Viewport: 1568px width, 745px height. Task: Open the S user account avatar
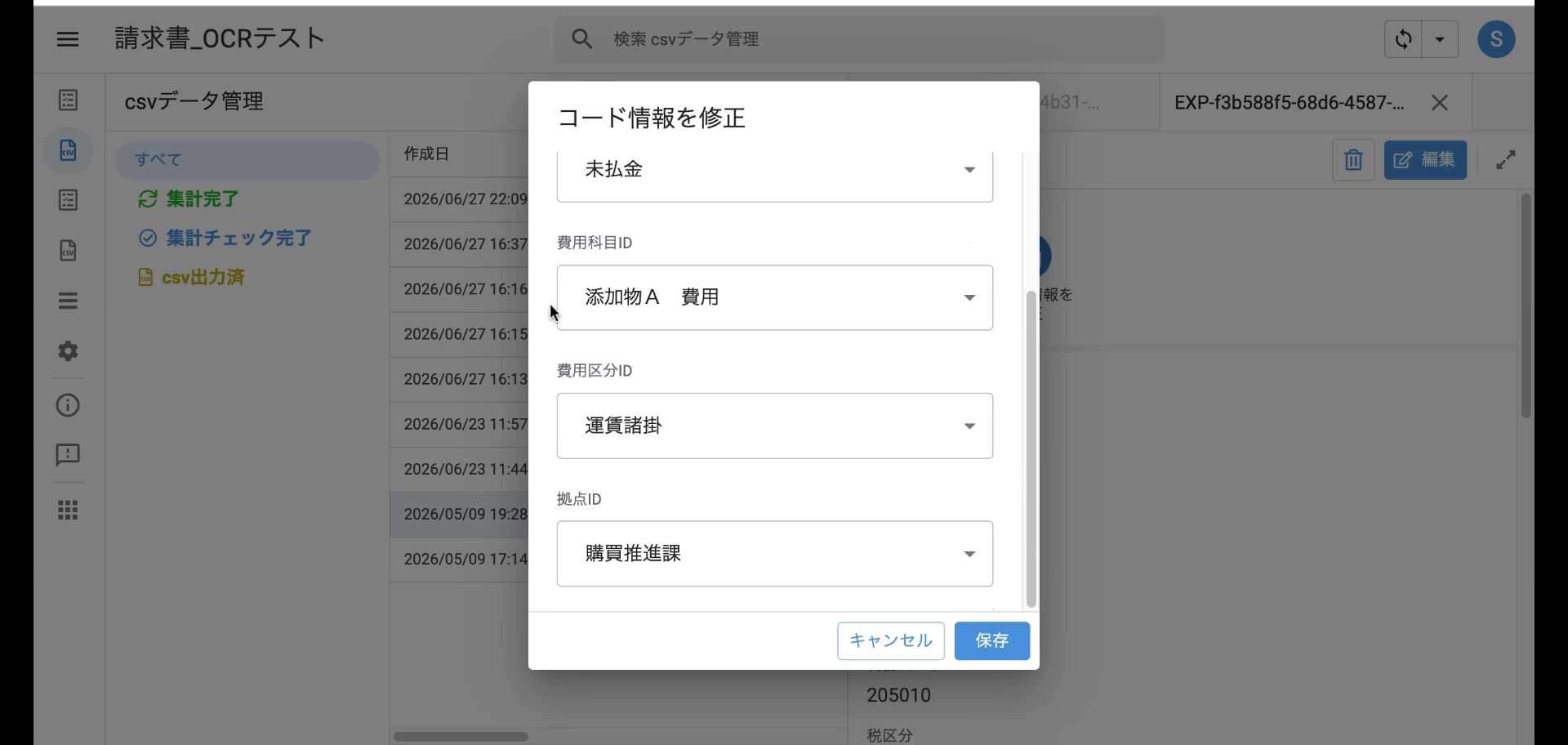[x=1496, y=39]
